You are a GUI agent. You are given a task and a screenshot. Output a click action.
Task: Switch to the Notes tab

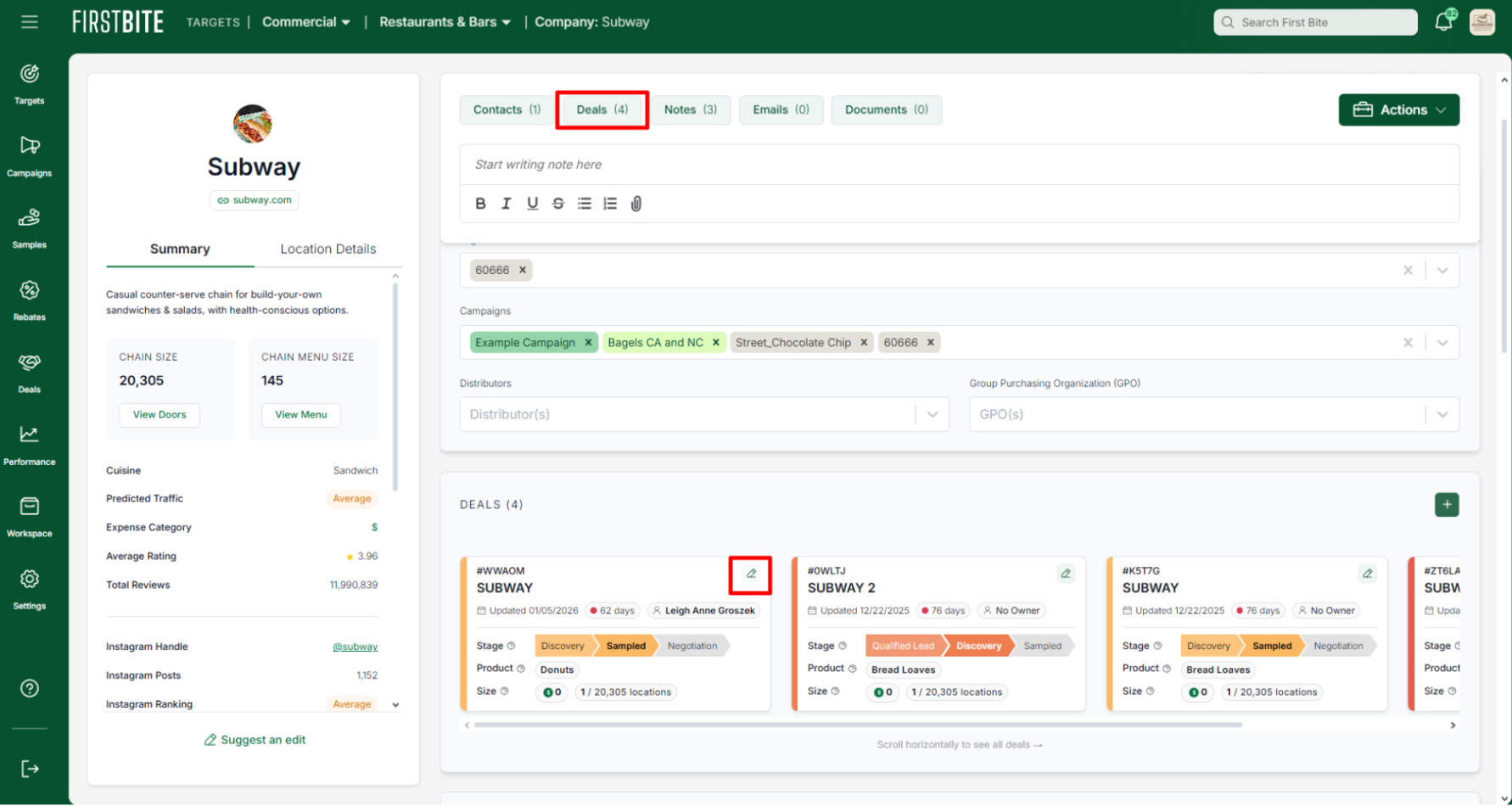tap(691, 110)
